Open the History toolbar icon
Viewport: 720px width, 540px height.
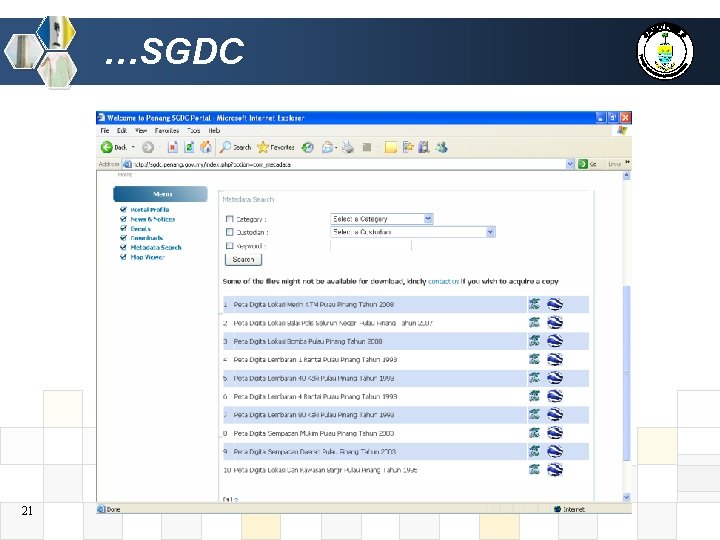point(307,147)
